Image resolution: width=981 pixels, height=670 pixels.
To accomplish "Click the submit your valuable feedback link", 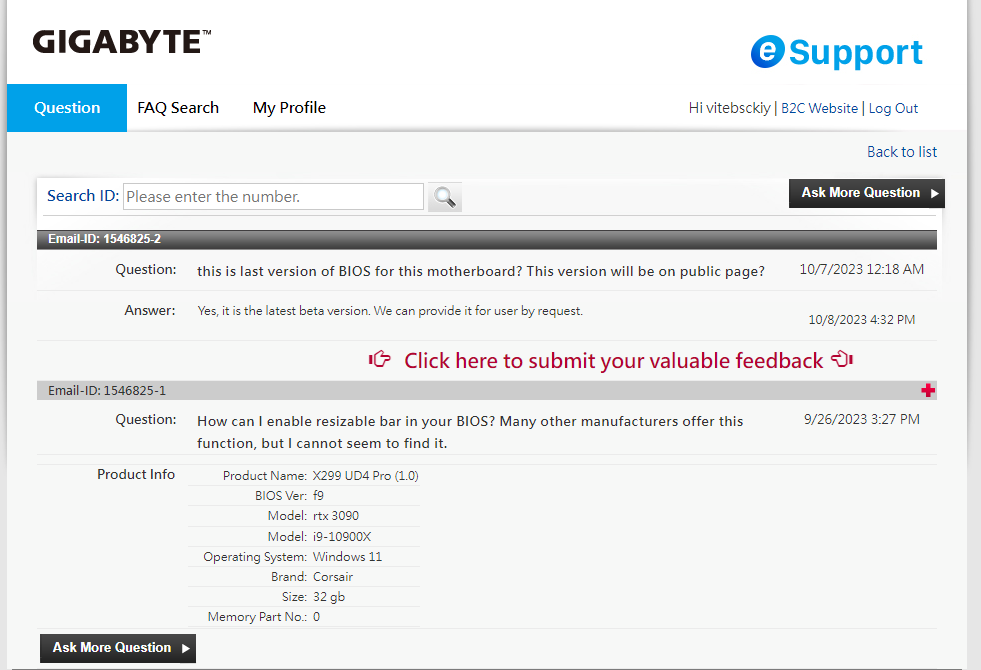I will click(x=613, y=361).
